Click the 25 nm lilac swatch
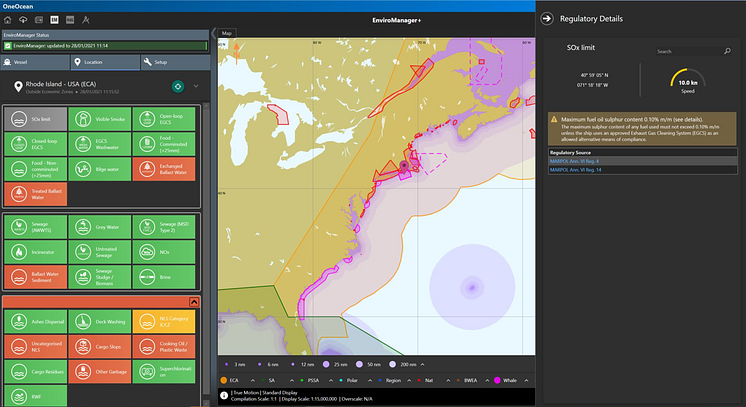Viewport: 746px width, 407px height. click(326, 365)
